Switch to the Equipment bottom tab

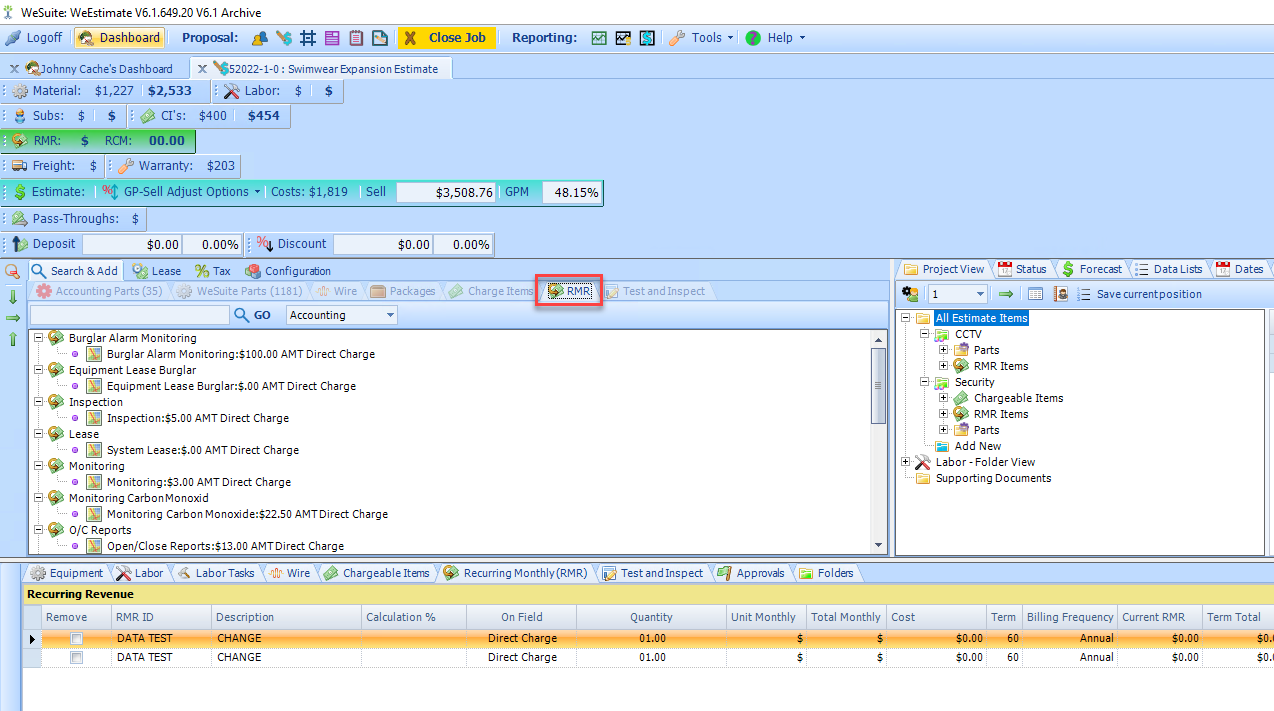(x=66, y=573)
